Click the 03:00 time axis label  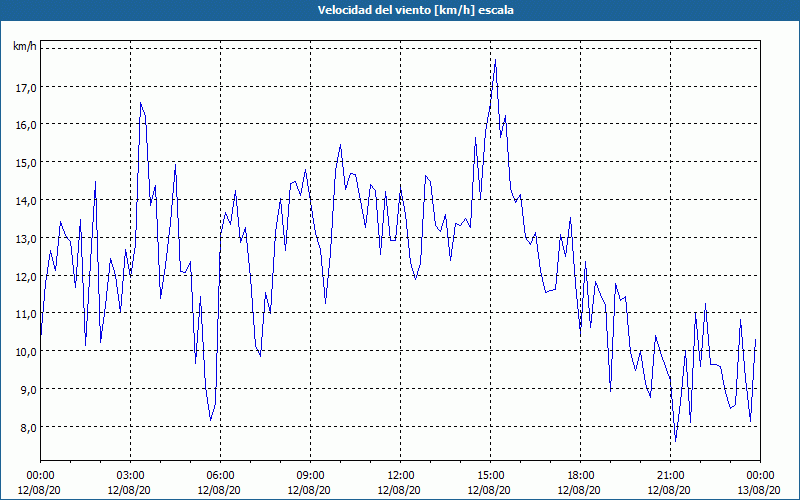(x=130, y=476)
